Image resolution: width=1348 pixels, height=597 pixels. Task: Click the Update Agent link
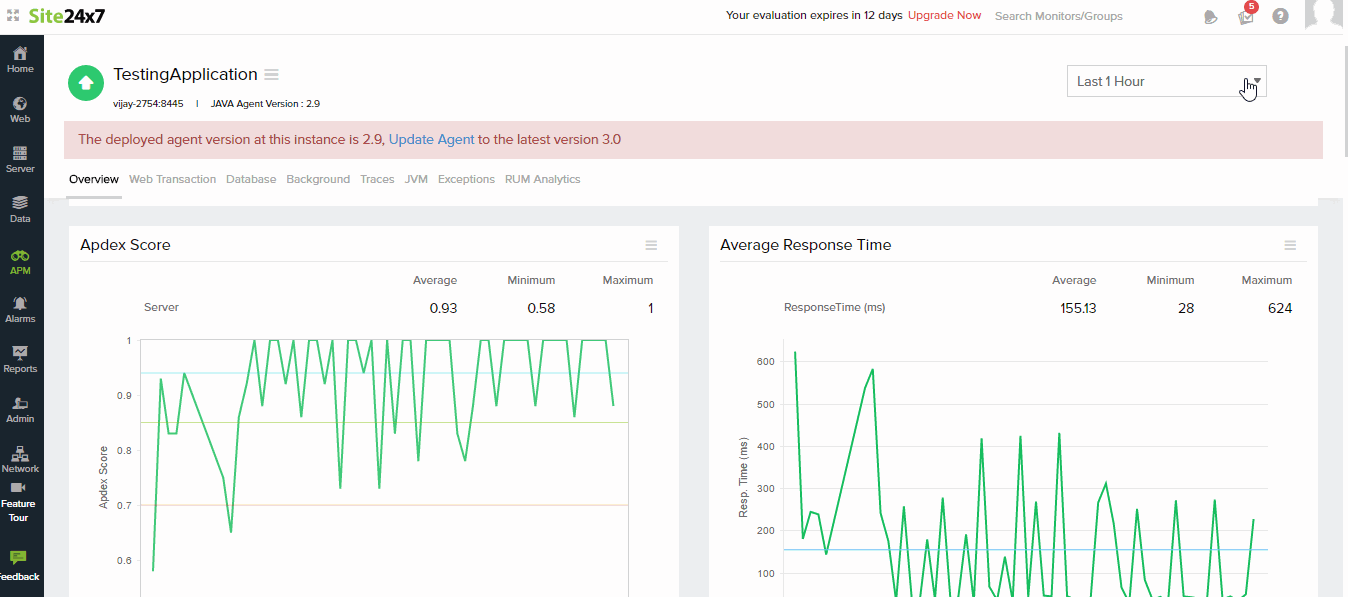[x=431, y=139]
